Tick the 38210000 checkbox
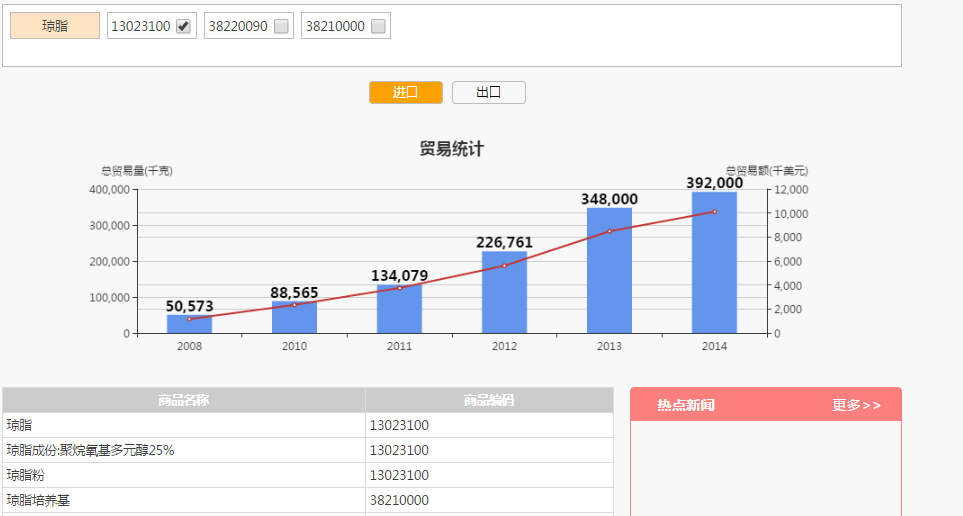 click(x=378, y=27)
